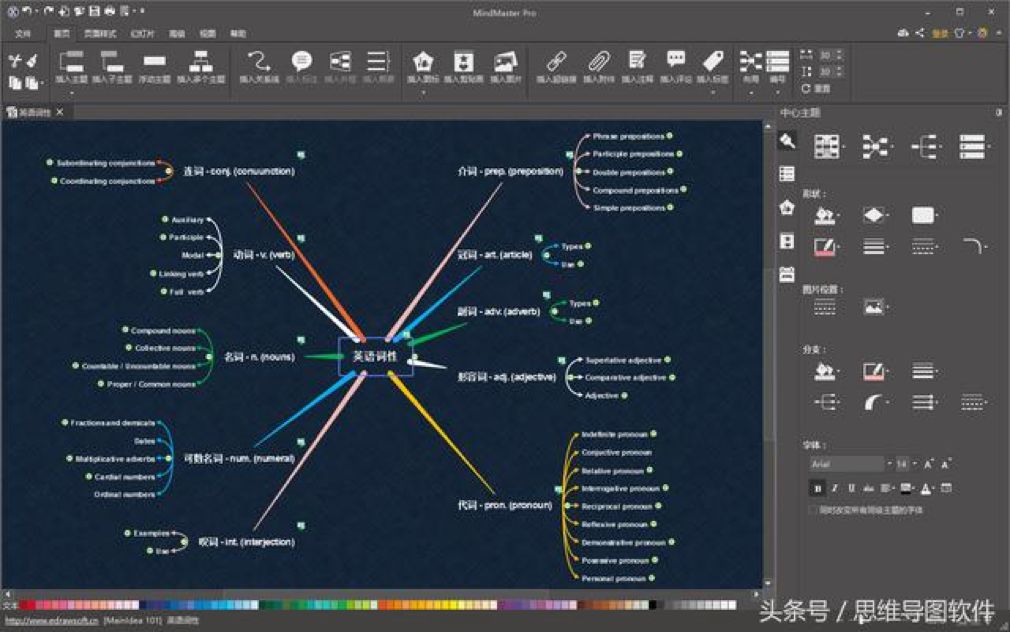Image resolution: width=1010 pixels, height=632 pixels.
Task: Click the Decrease font size icon
Action: 945,464
